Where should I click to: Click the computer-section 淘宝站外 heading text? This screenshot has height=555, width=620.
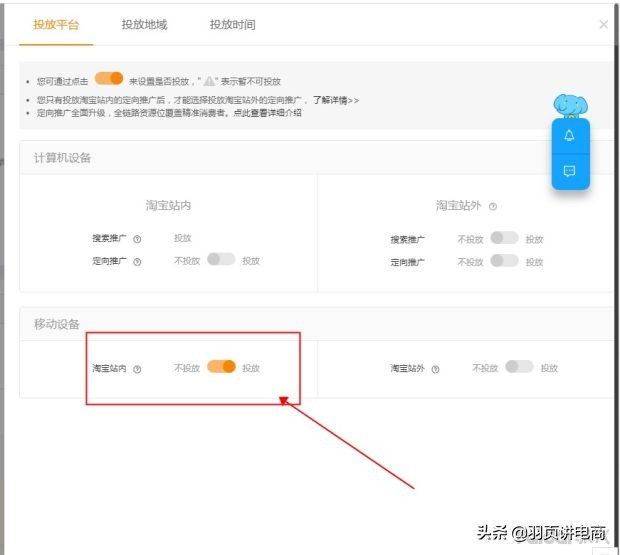tap(458, 205)
